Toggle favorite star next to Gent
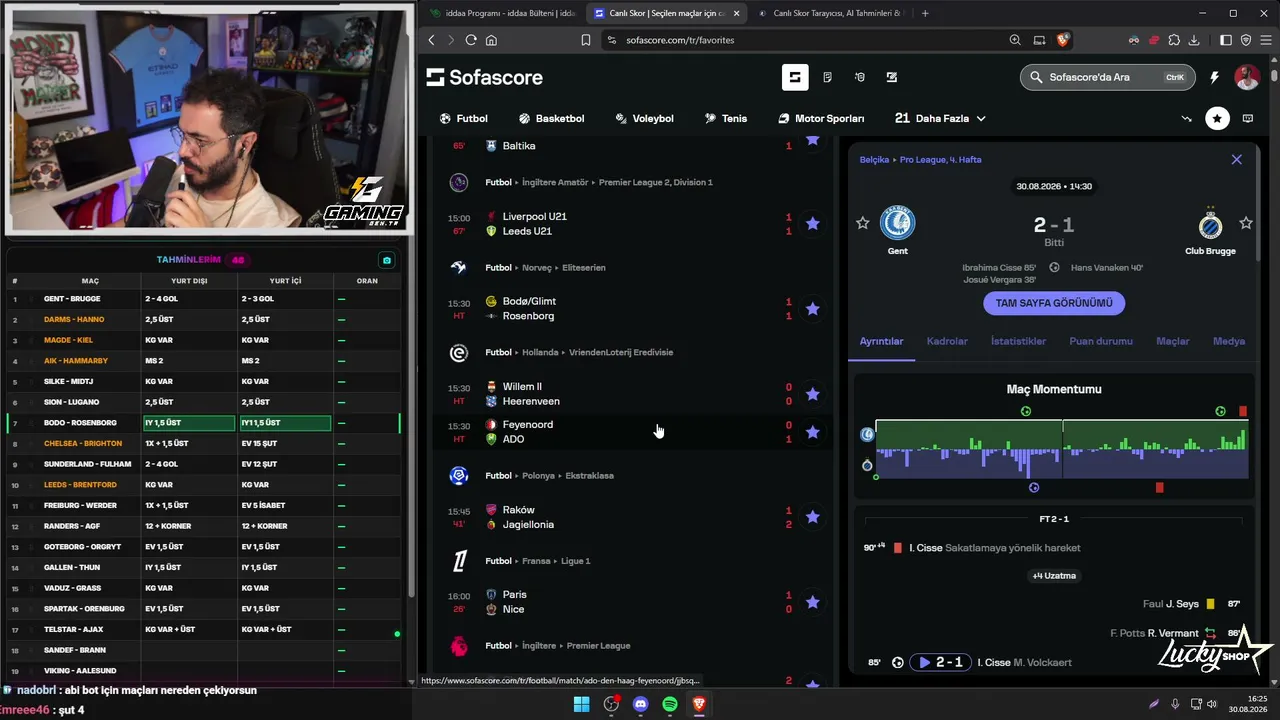Screen dimensions: 1280x720 [862, 223]
